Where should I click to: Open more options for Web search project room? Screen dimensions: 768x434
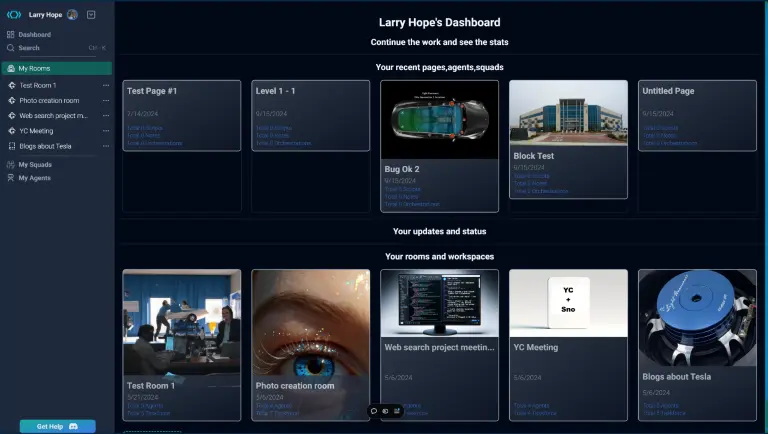point(106,116)
